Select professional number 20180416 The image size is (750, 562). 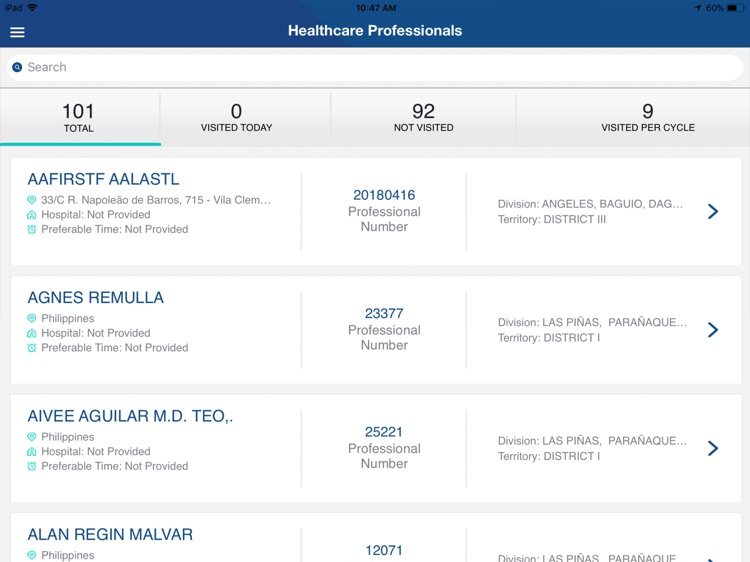[x=384, y=195]
